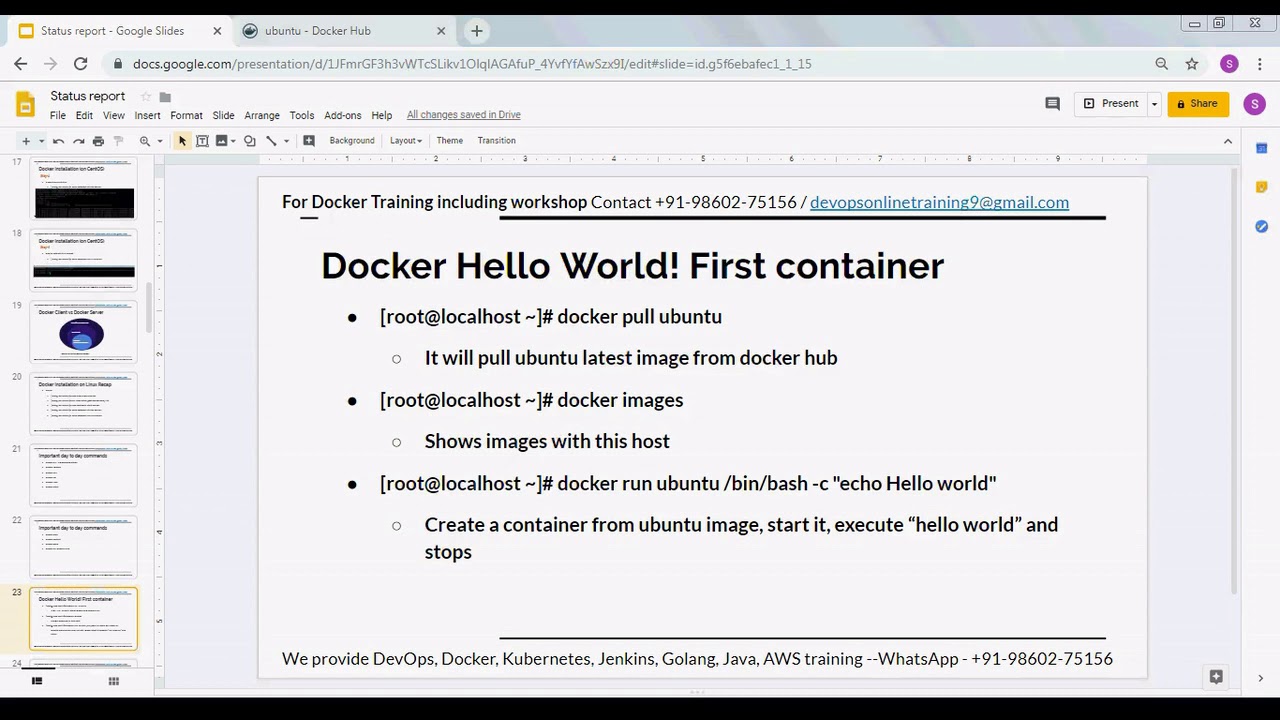Open line type dropdown arrow
Screen dimensions: 1280x720
click(x=286, y=141)
